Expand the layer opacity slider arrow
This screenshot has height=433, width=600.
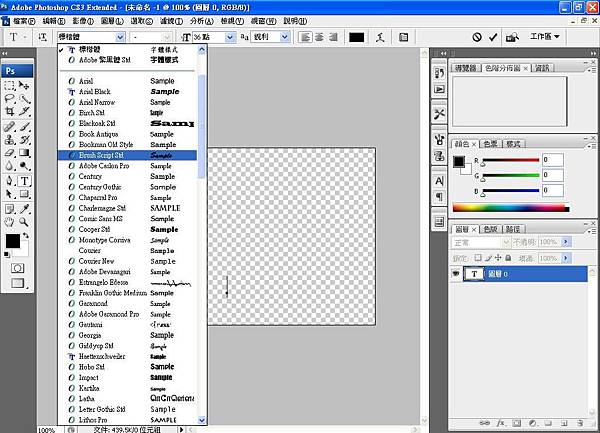pyautogui.click(x=566, y=242)
